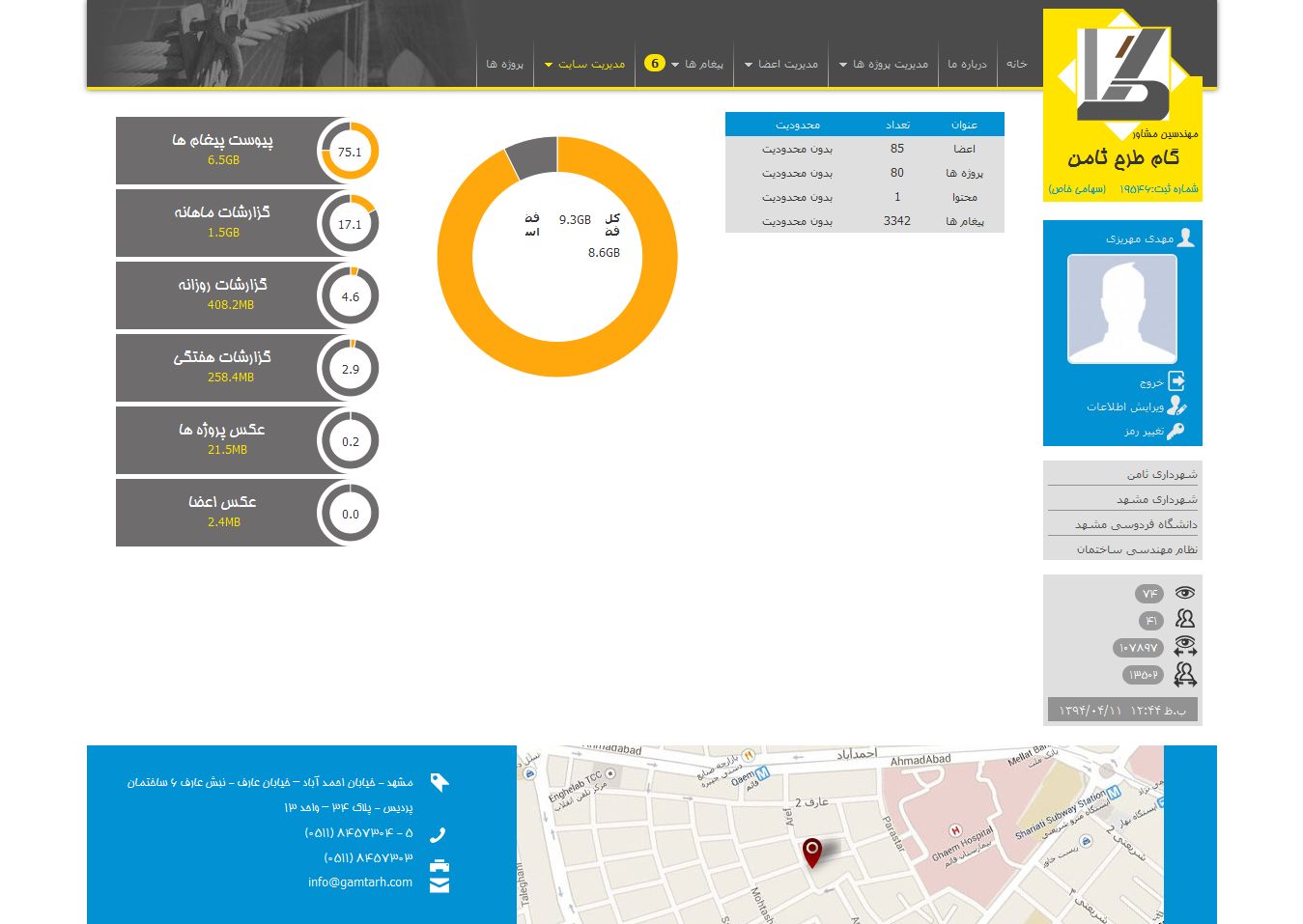The image size is (1303, 924).
Task: Open the شهرداری مشهد link
Action: coord(1156,499)
